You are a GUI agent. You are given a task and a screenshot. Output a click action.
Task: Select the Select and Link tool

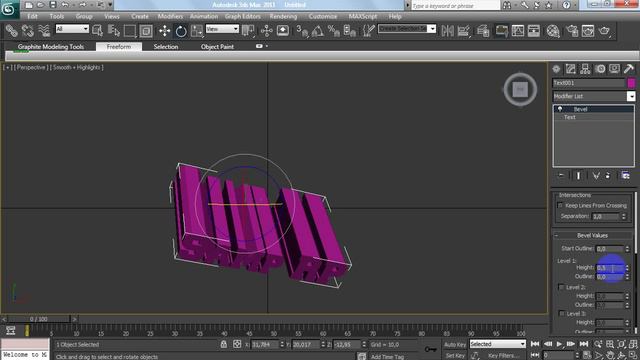coord(11,31)
